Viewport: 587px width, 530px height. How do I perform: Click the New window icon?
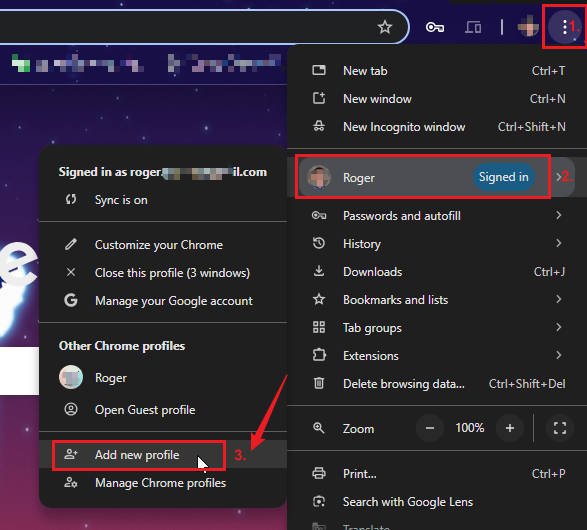click(319, 98)
